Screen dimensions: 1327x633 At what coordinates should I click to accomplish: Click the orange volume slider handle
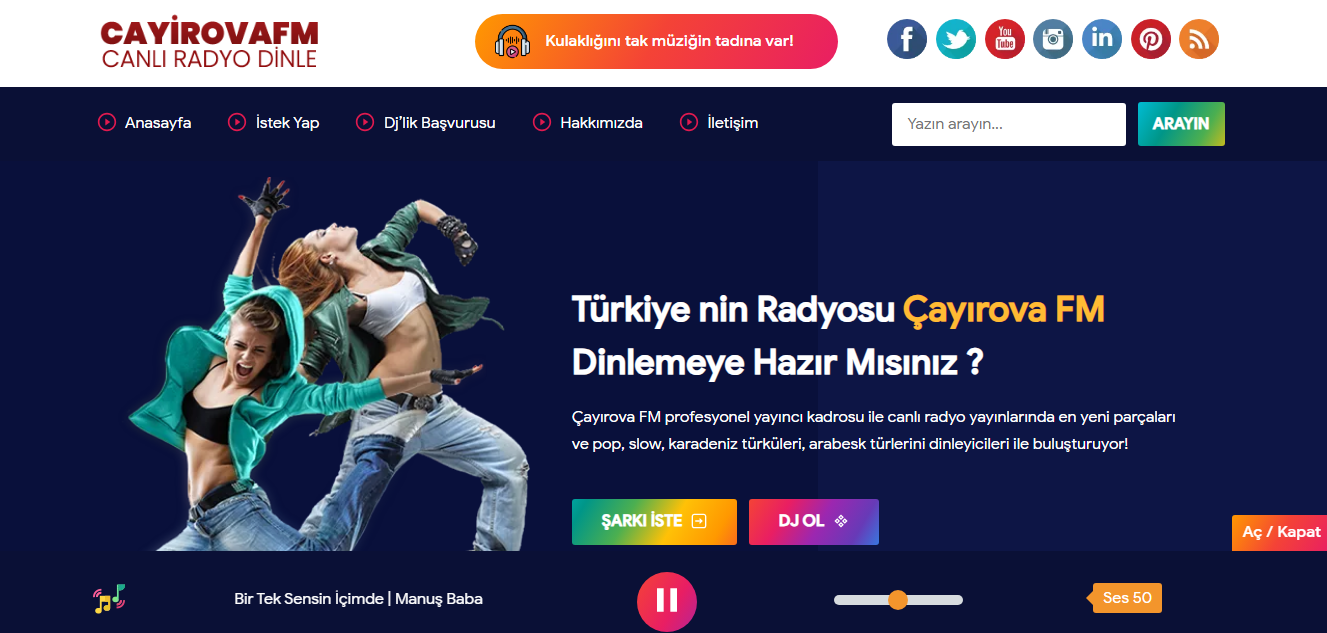coord(898,600)
